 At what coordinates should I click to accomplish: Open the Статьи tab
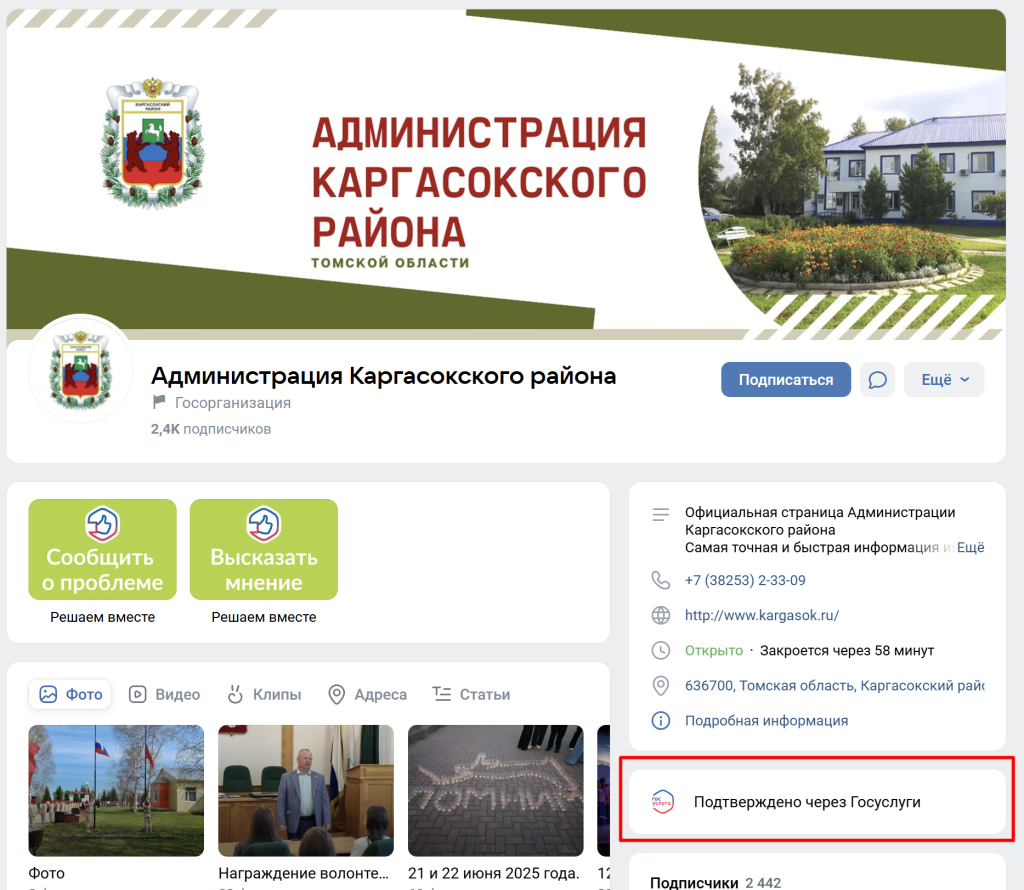pos(471,694)
